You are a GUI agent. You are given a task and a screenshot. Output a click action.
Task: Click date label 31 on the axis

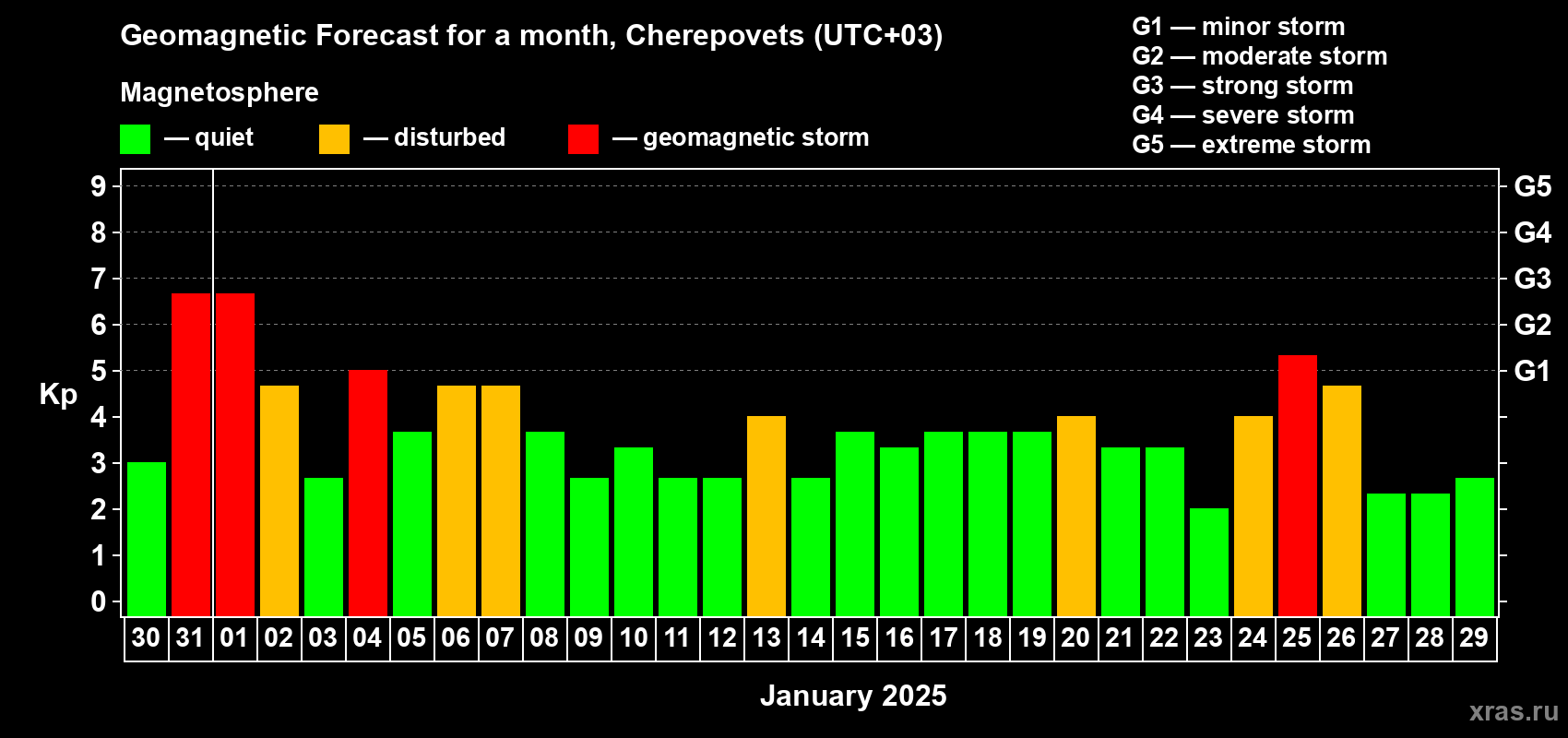190,637
